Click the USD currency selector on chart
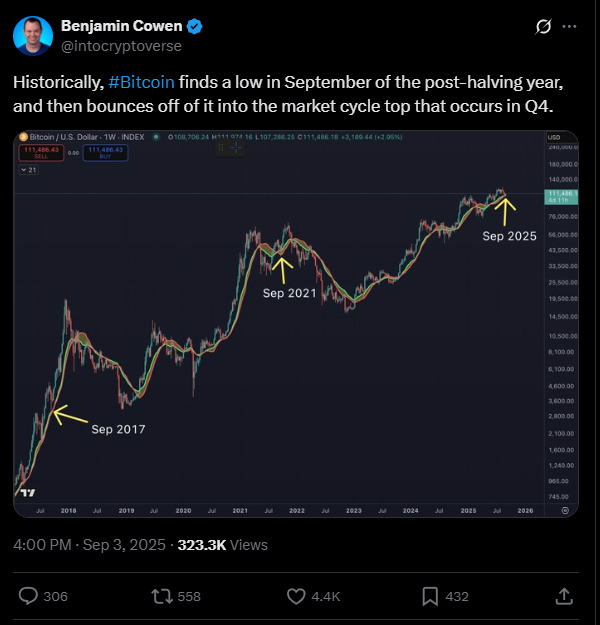 pos(555,138)
